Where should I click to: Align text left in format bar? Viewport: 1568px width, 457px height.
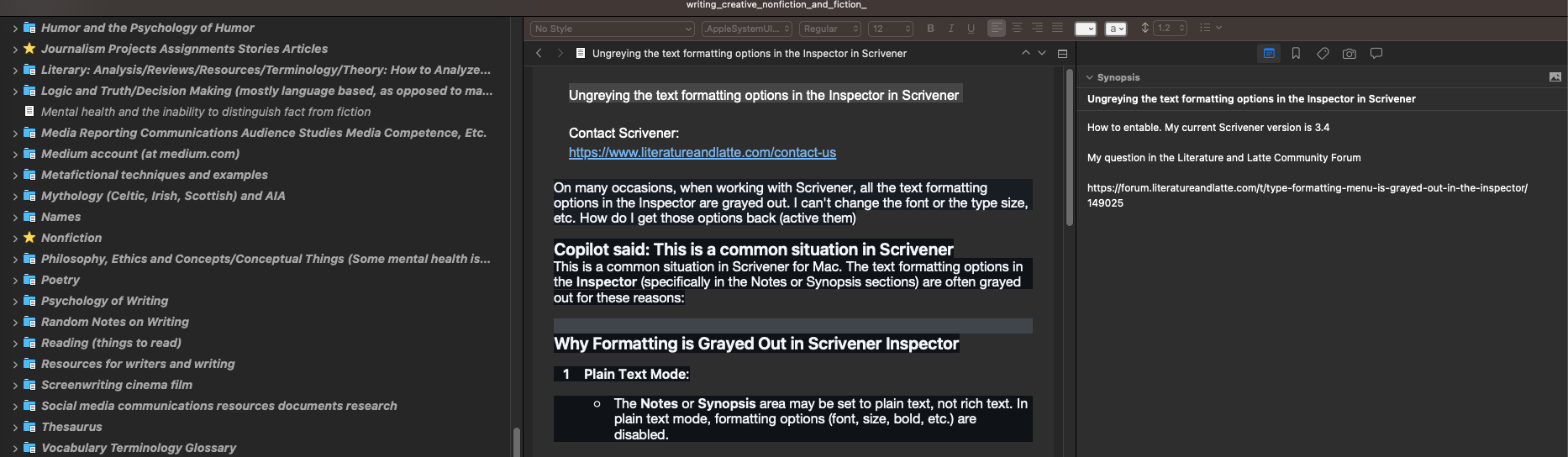(x=996, y=29)
